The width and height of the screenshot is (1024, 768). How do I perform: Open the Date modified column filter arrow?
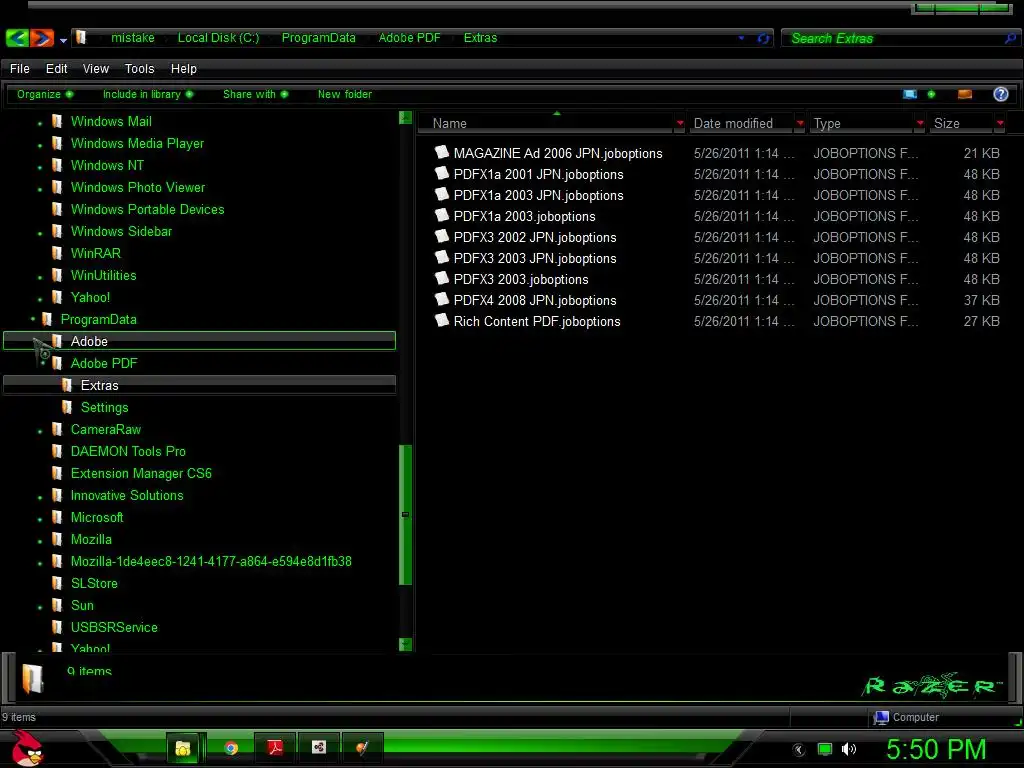click(800, 123)
